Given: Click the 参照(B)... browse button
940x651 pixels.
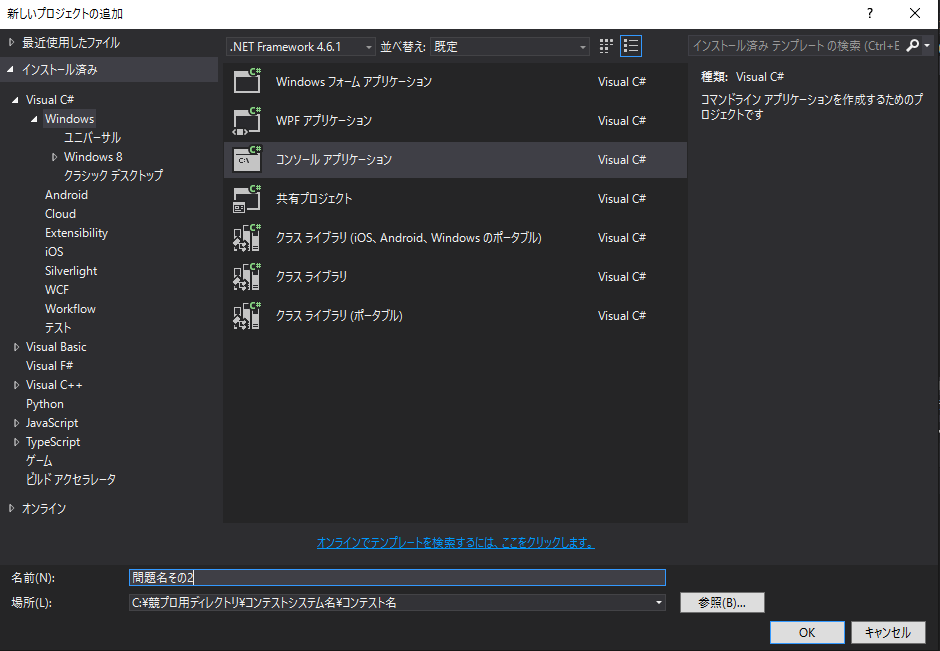Looking at the screenshot, I should (x=722, y=602).
